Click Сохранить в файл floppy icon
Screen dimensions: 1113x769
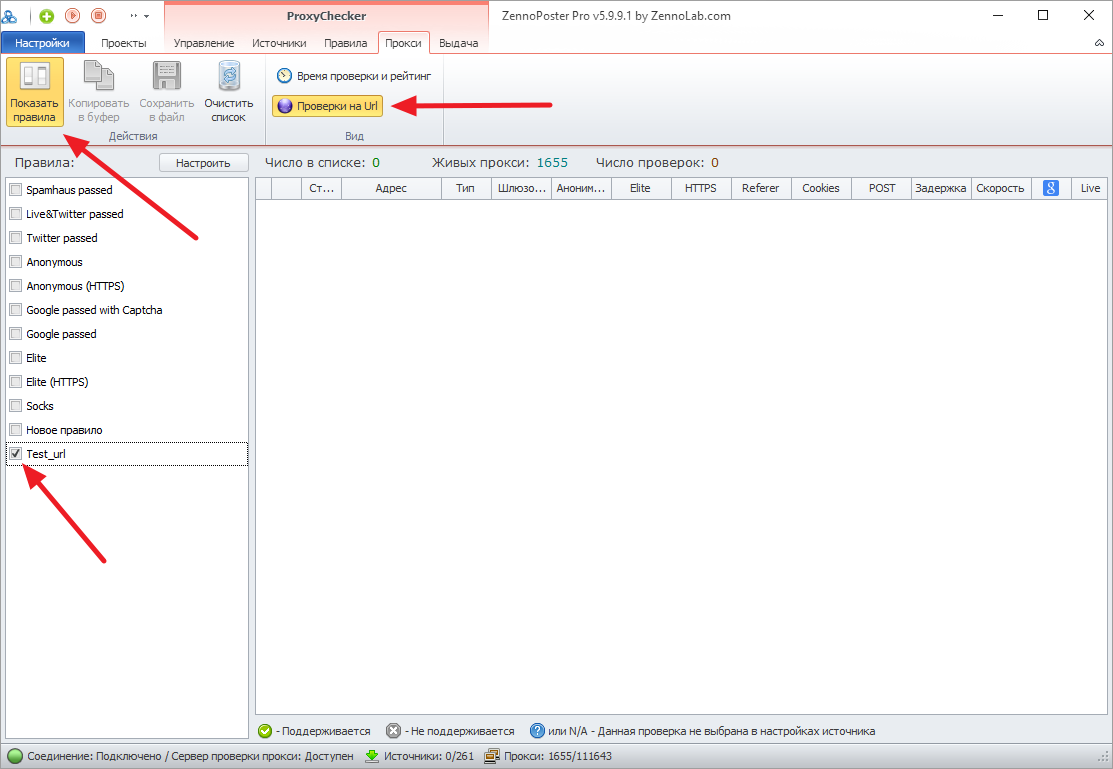(x=167, y=76)
